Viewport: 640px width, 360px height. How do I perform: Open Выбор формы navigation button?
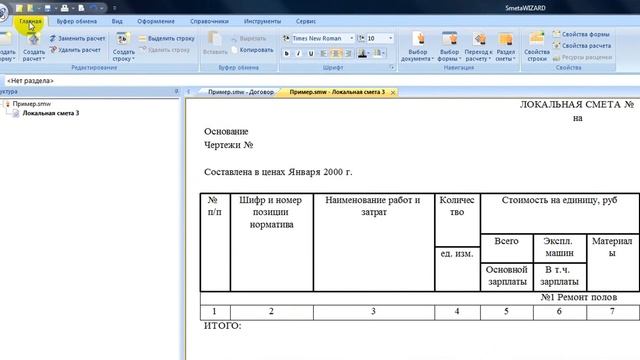click(x=449, y=47)
